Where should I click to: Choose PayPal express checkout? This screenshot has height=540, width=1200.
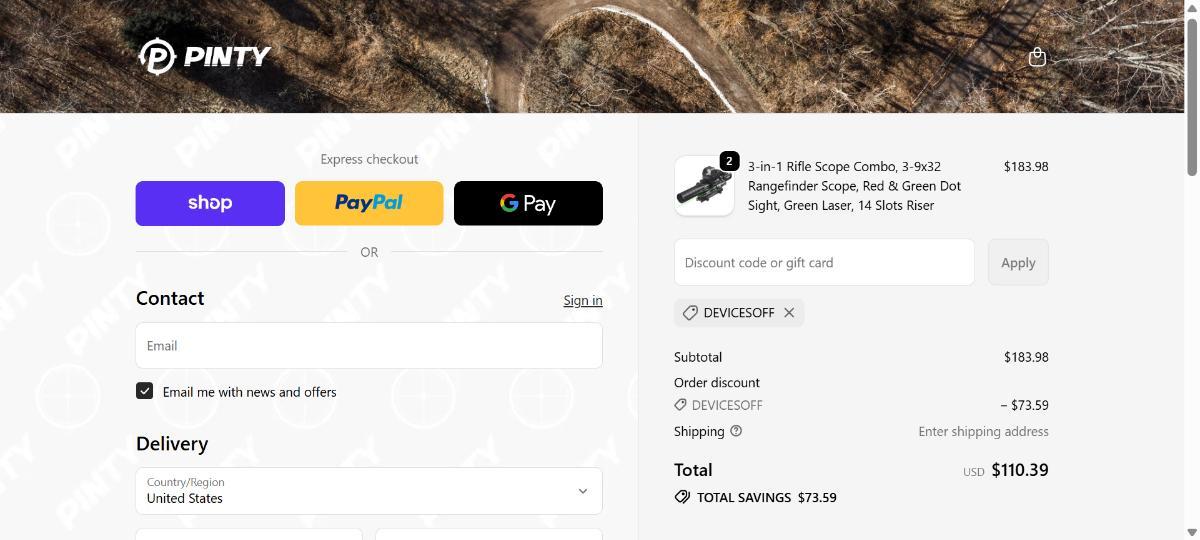pyautogui.click(x=369, y=203)
